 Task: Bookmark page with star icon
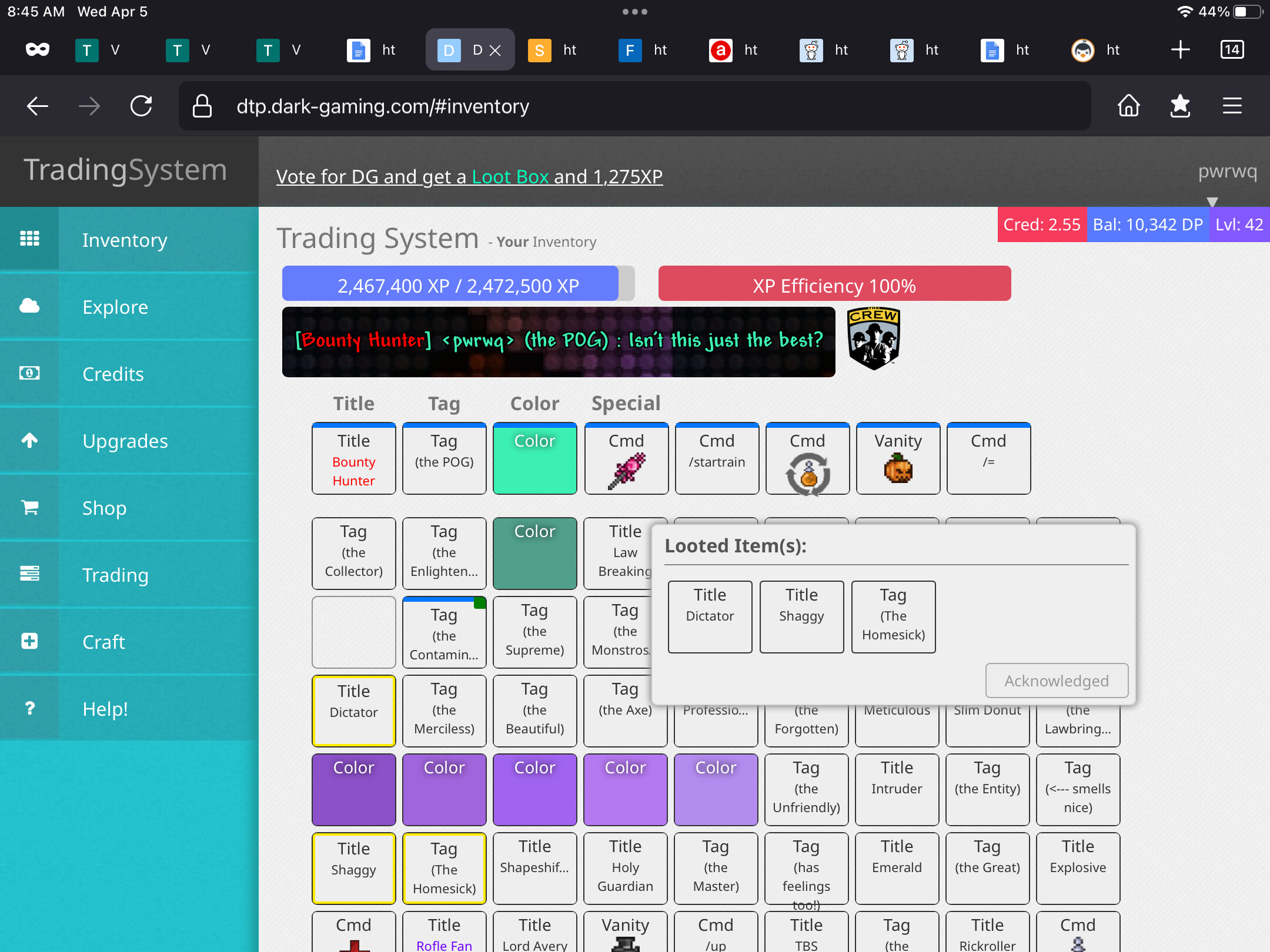point(1180,106)
